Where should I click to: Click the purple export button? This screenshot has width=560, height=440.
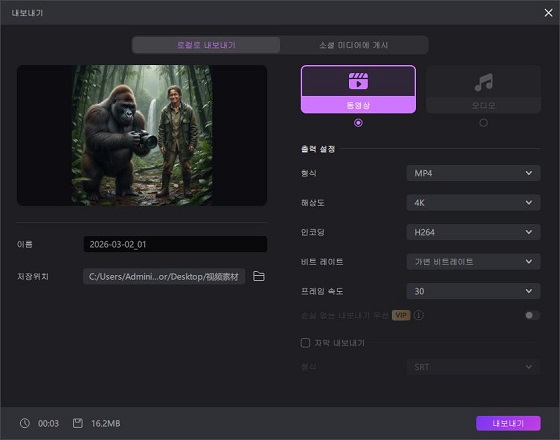click(508, 424)
